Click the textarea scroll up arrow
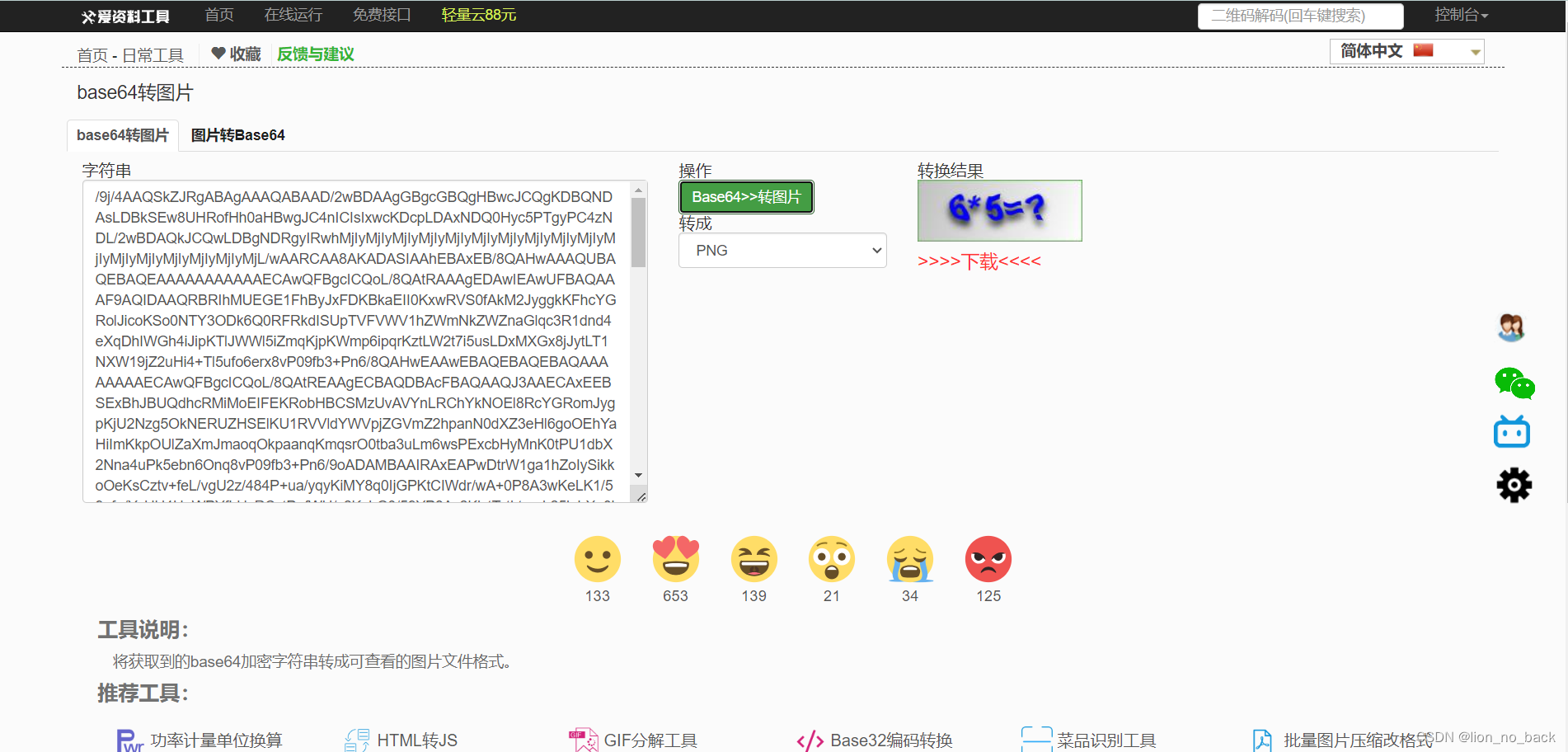The height and width of the screenshot is (752, 1568). (x=638, y=190)
